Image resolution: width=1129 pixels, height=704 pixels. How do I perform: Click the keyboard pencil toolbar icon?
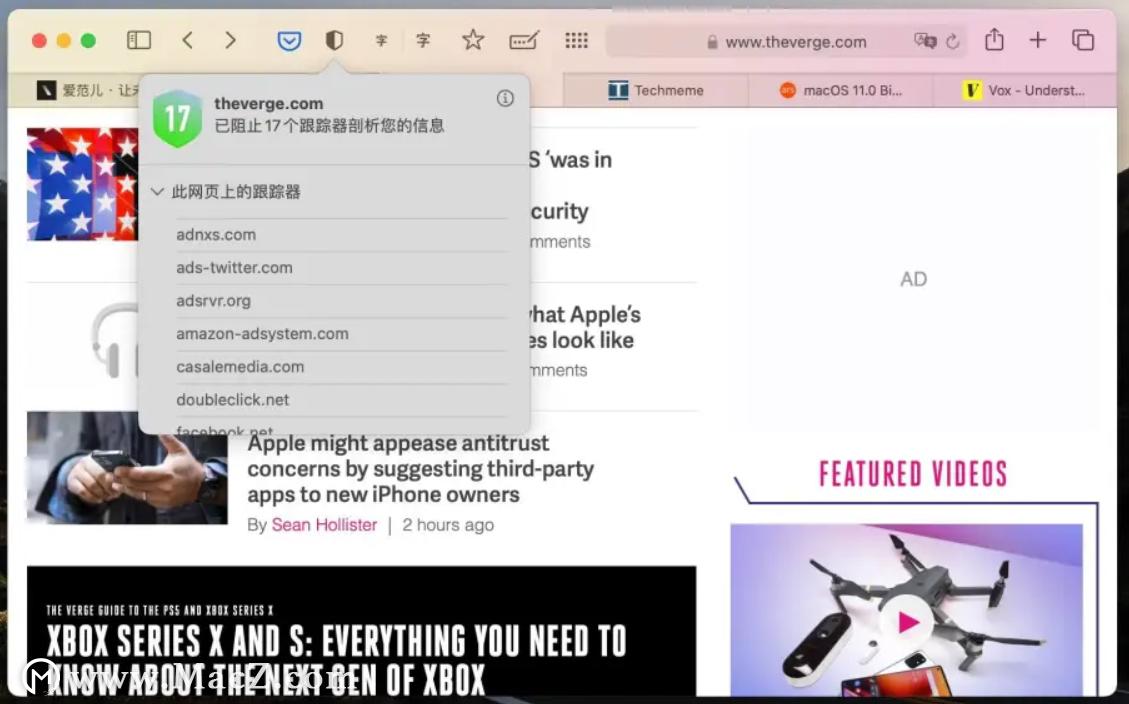point(523,41)
